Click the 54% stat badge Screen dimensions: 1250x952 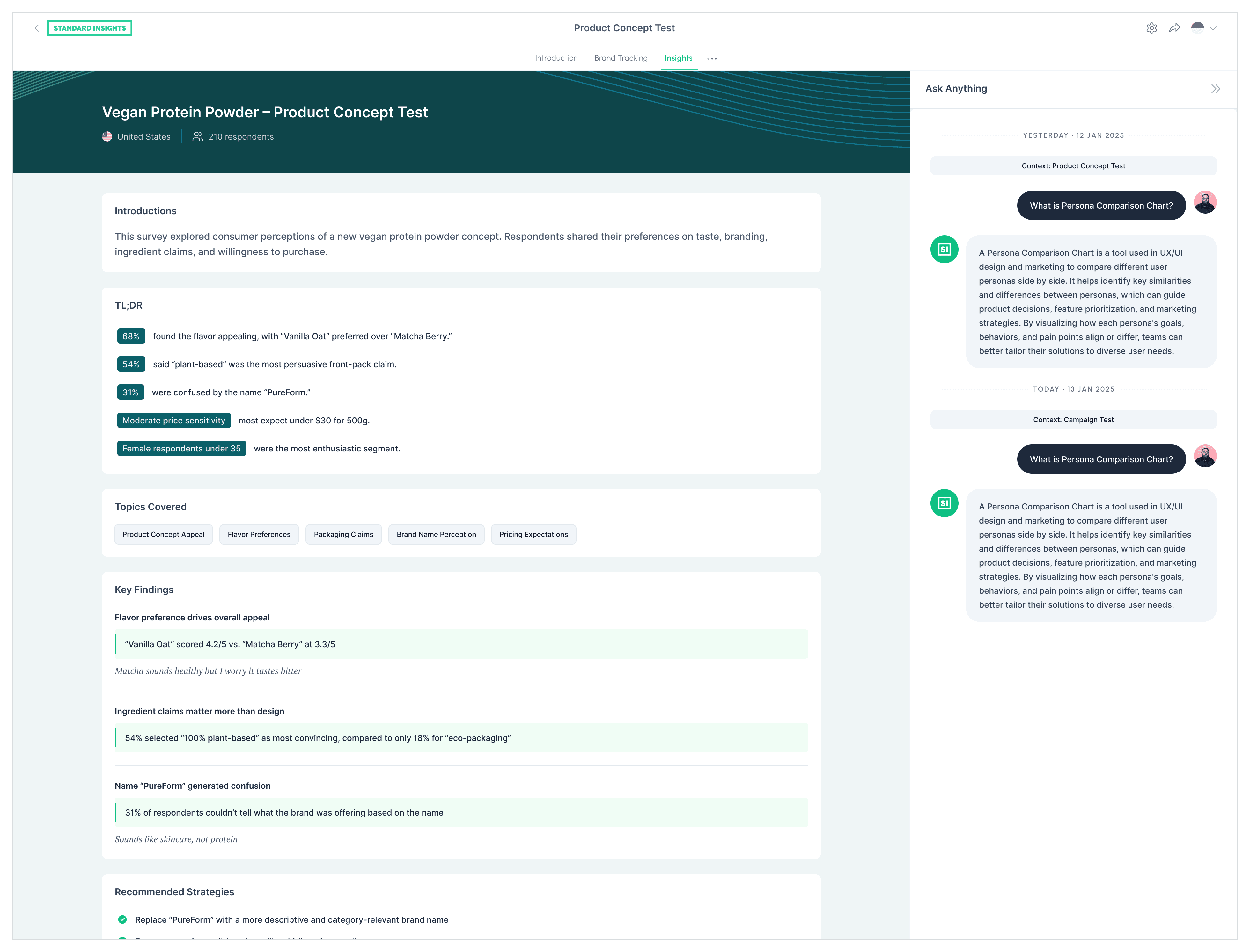point(131,364)
